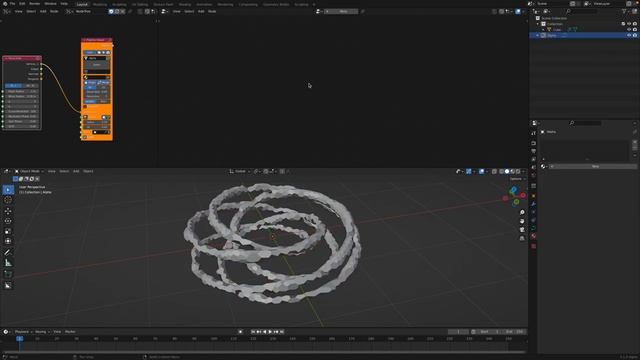This screenshot has width=640, height=360.
Task: Open the Render menu
Action: click(x=35, y=4)
